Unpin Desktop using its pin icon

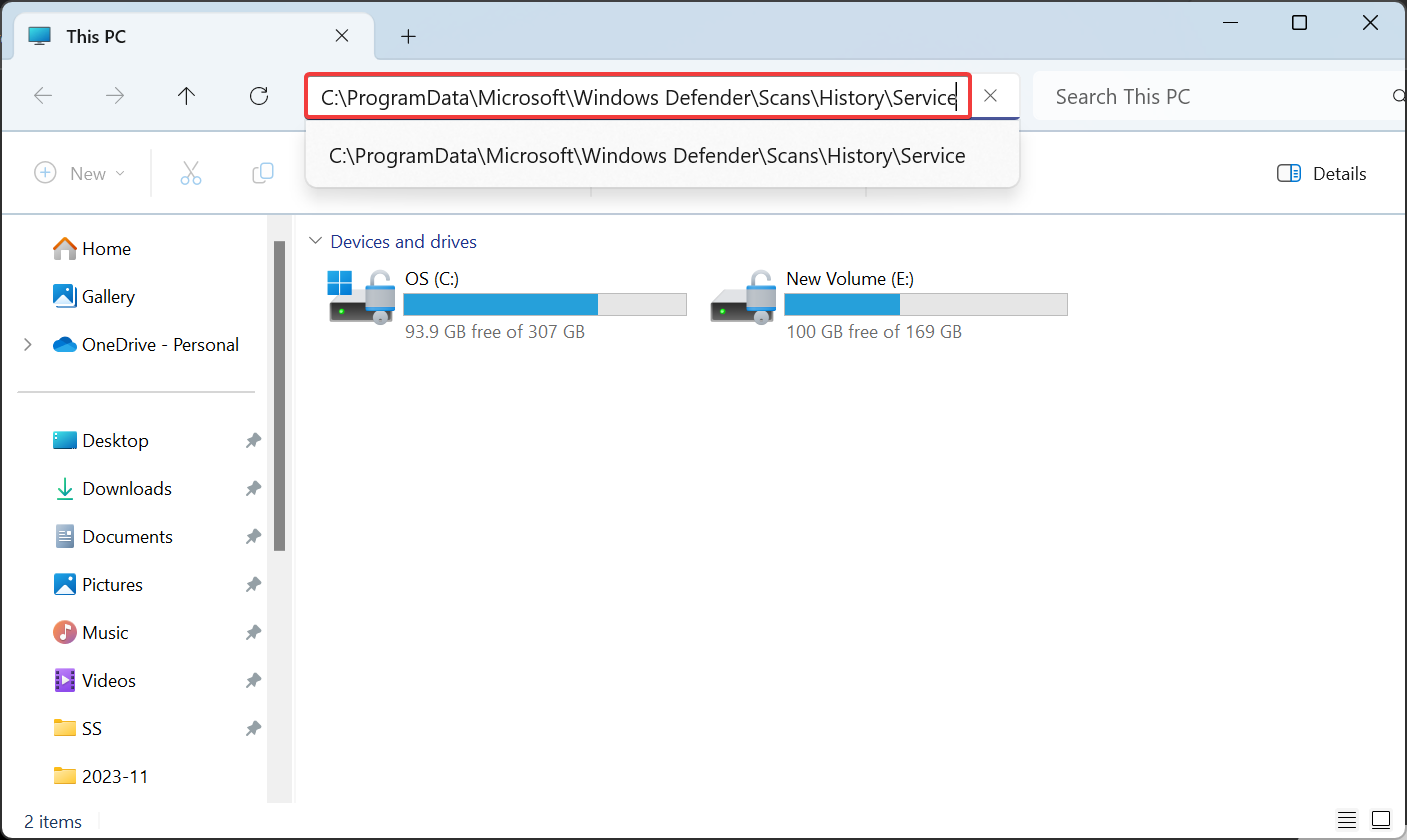[254, 440]
